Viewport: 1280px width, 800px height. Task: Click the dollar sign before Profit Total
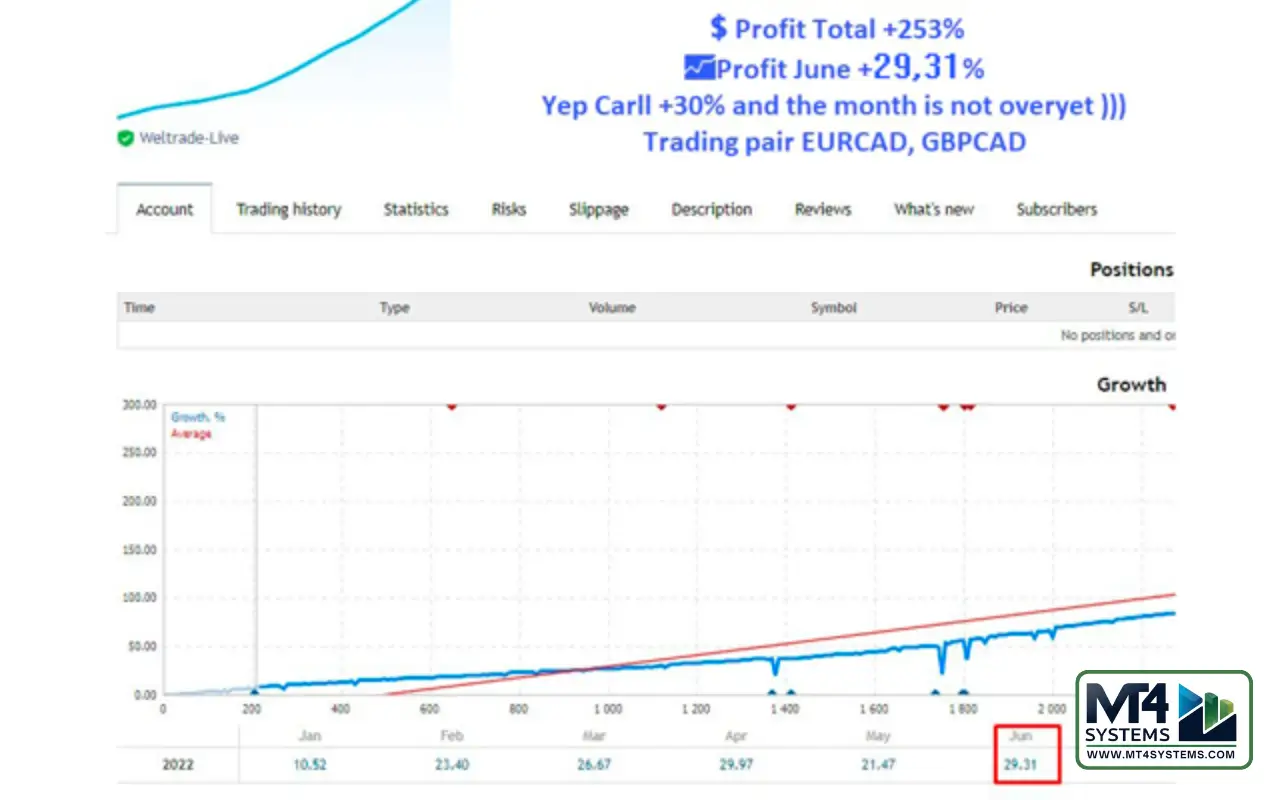718,28
